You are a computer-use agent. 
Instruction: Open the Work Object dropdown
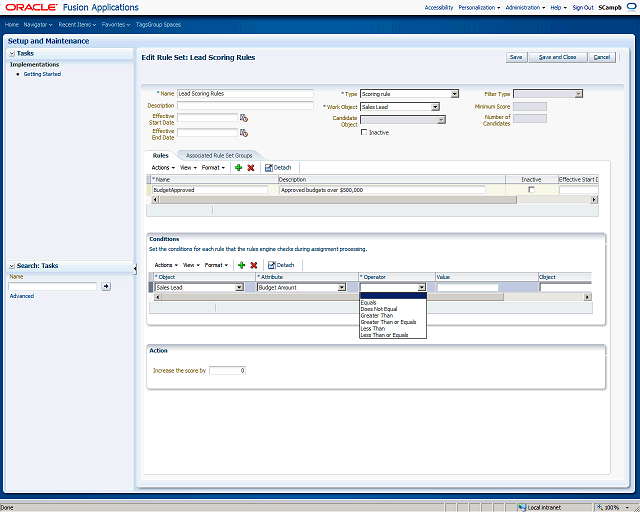point(435,107)
